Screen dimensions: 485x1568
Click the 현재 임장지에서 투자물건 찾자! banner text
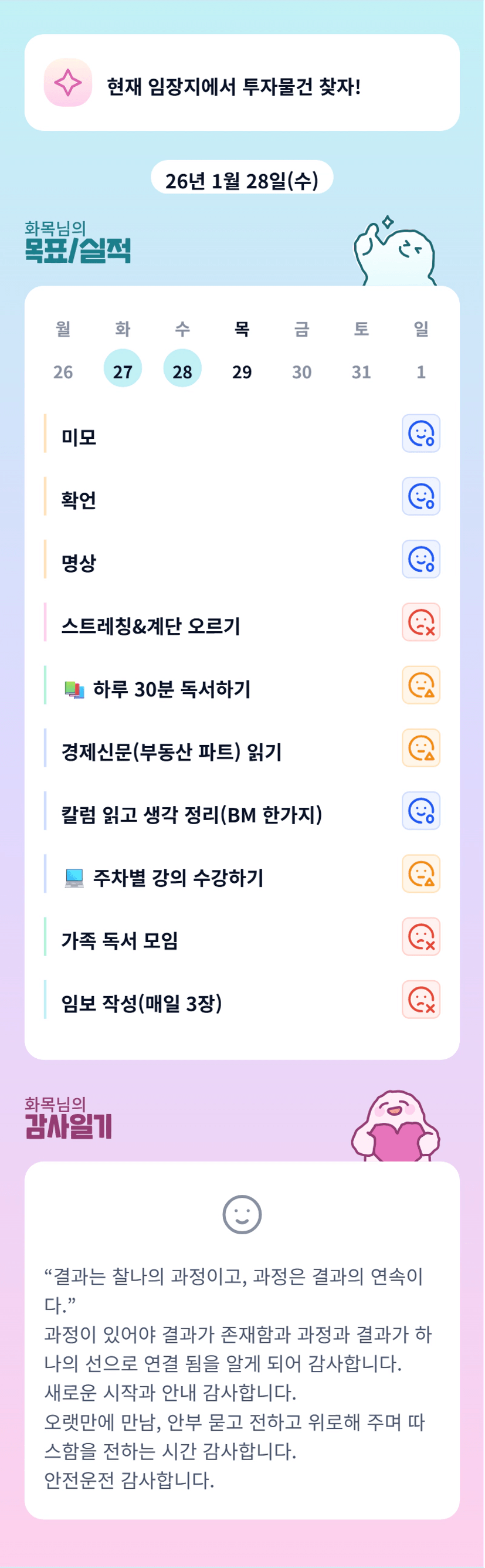point(233,86)
